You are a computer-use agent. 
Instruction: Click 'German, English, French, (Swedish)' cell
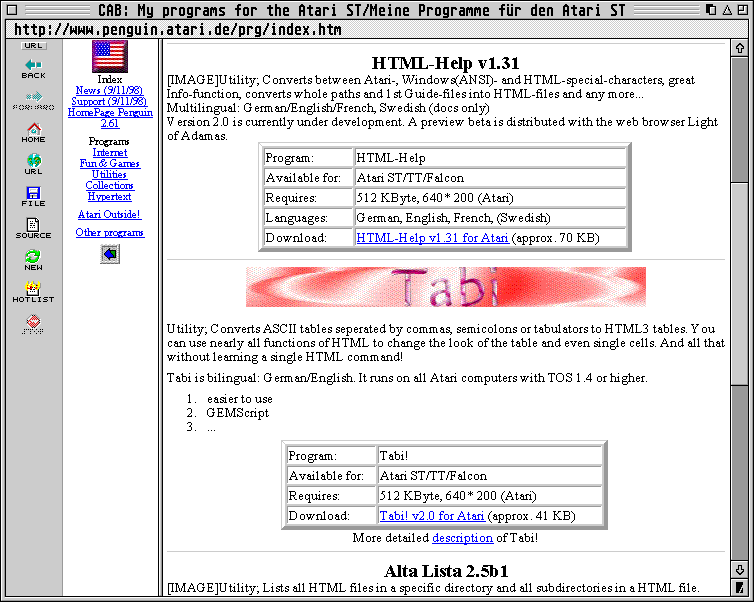490,218
